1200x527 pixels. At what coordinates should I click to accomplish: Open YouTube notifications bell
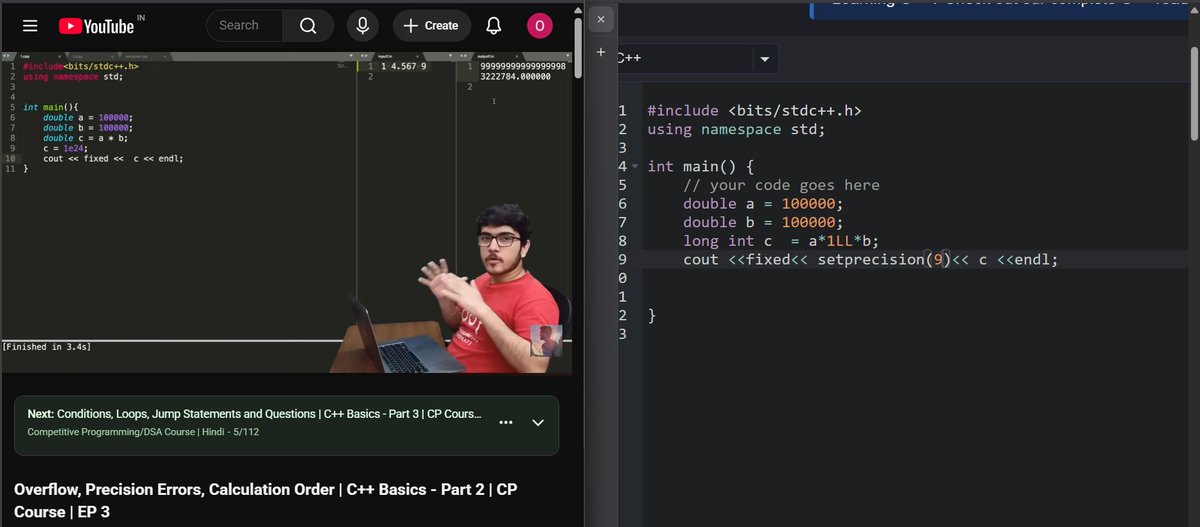(x=494, y=26)
